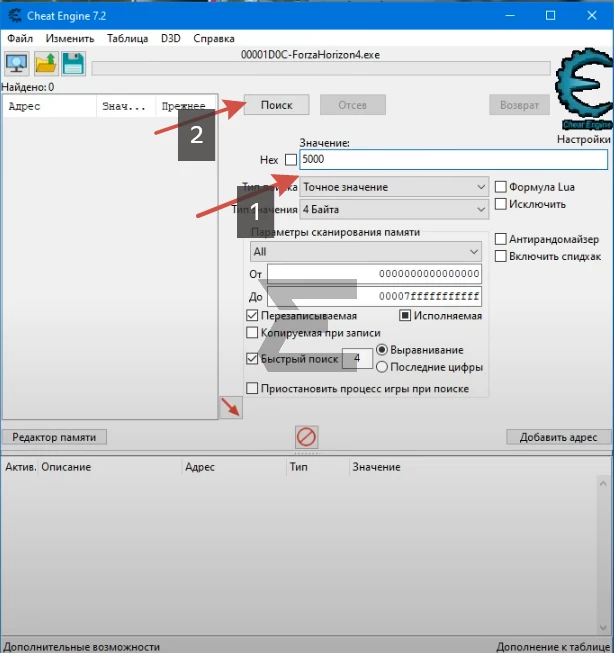Viewport: 614px width, 653px height.
Task: Click the Актив. column header in table
Action: pos(20,467)
